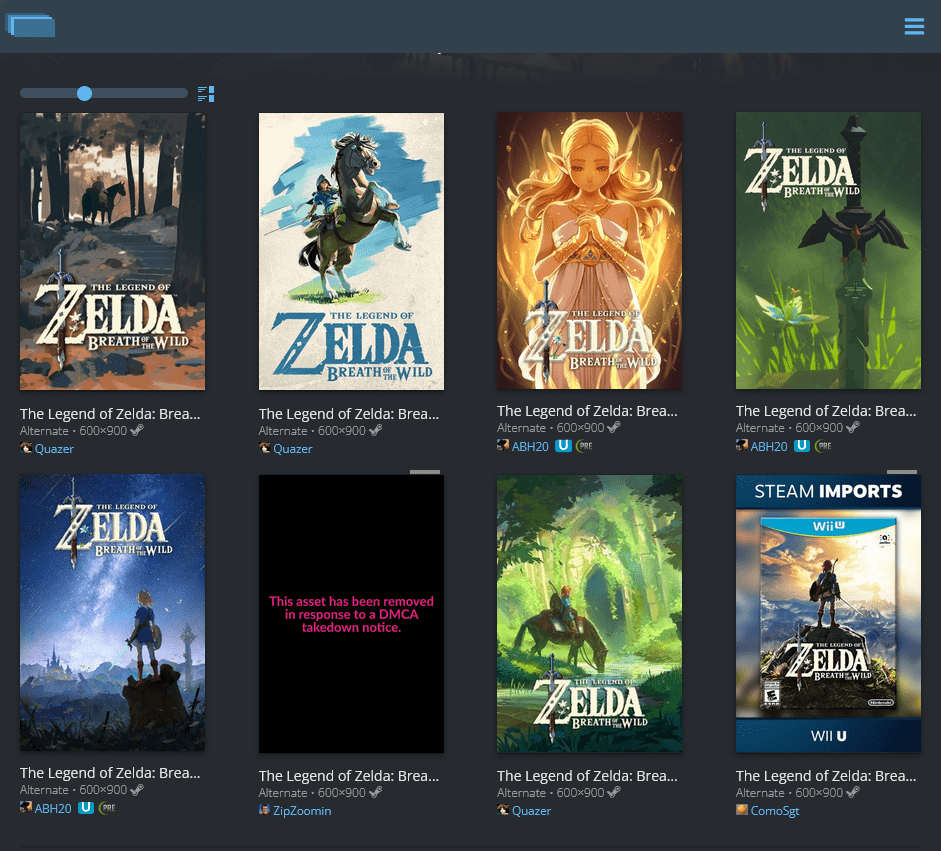The width and height of the screenshot is (941, 851).
Task: Toggle the grid layout view icon
Action: [x=206, y=94]
